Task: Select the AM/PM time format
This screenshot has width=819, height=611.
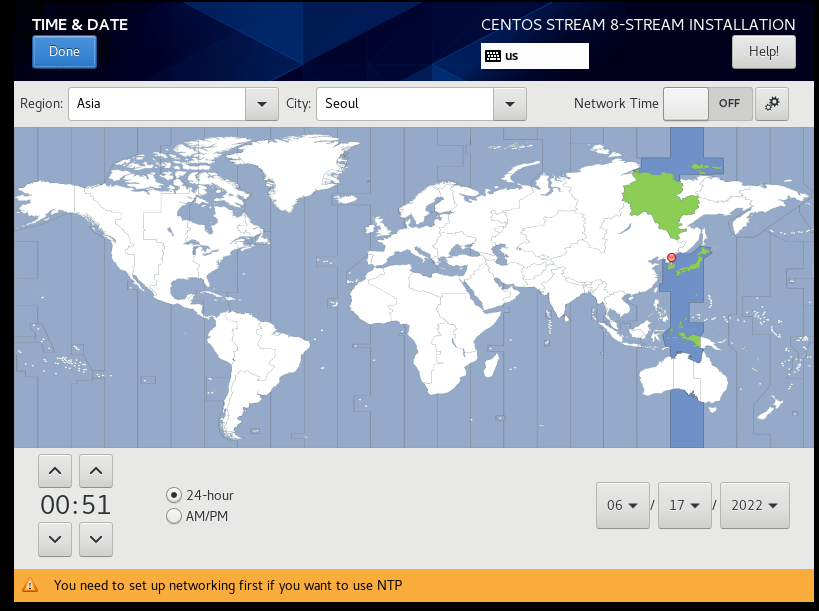Action: pos(197,516)
